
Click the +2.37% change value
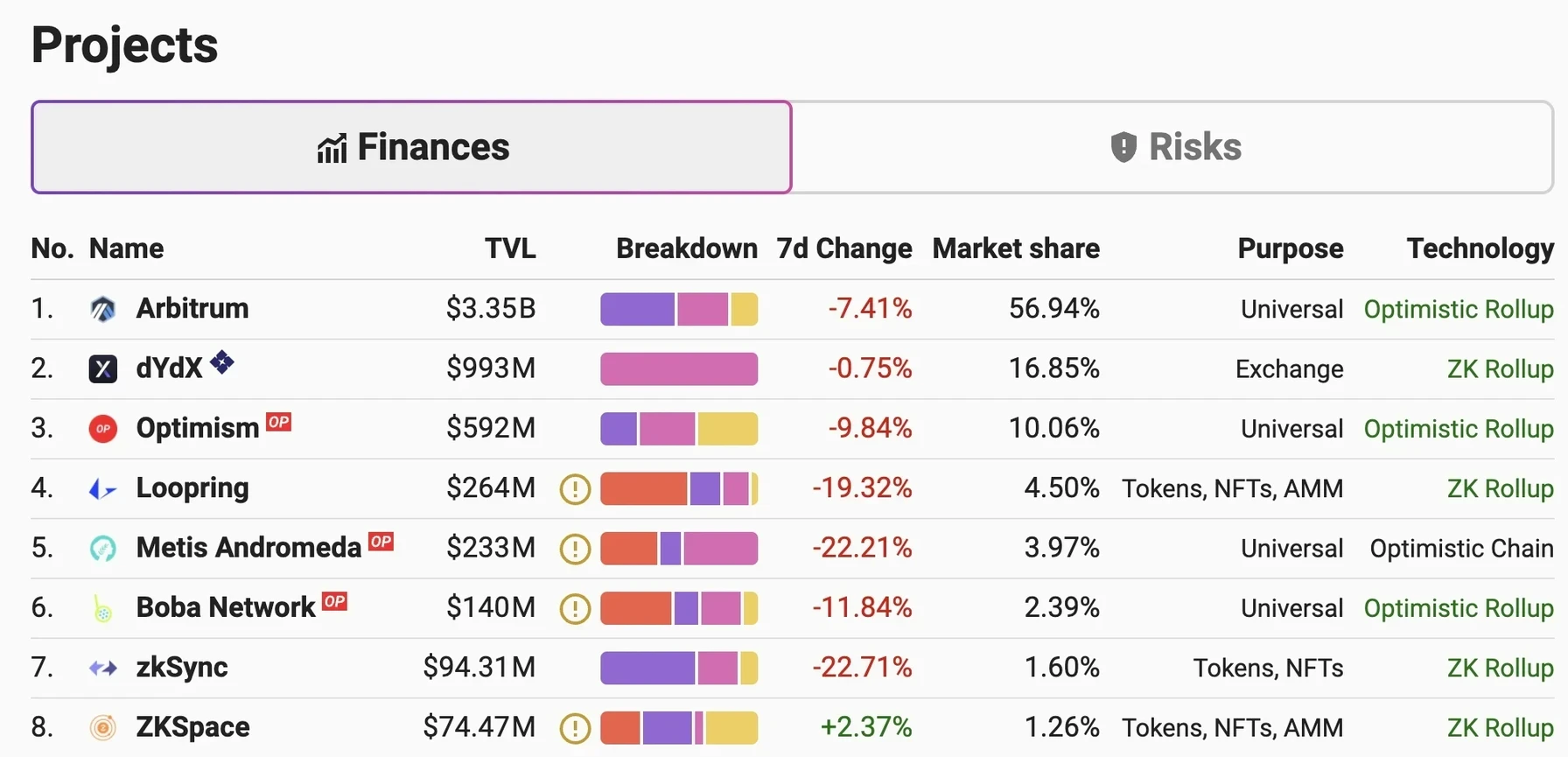tap(866, 727)
